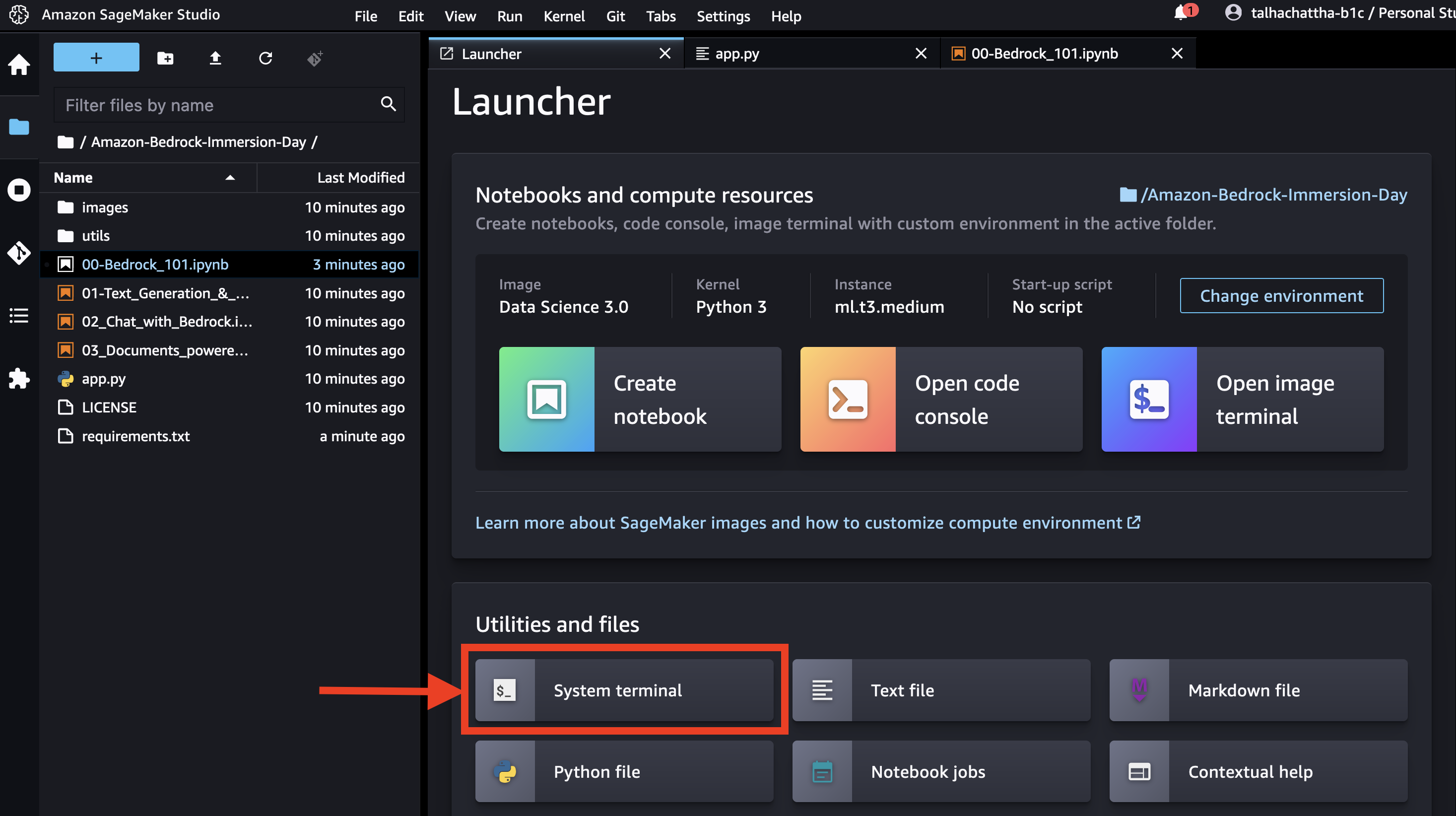Switch to the app.py tab
The image size is (1456, 816).
pos(737,54)
